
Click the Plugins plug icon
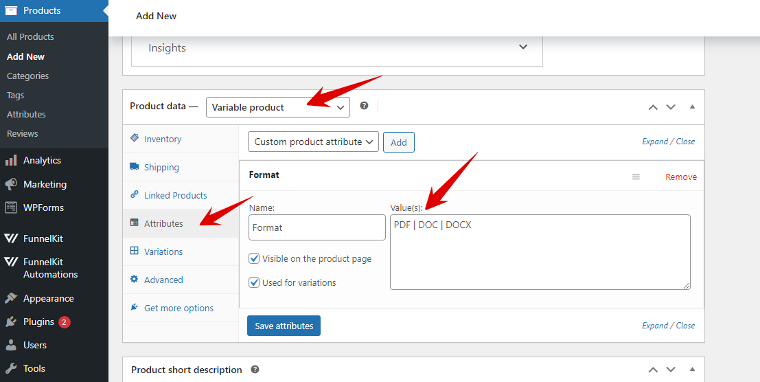click(11, 322)
